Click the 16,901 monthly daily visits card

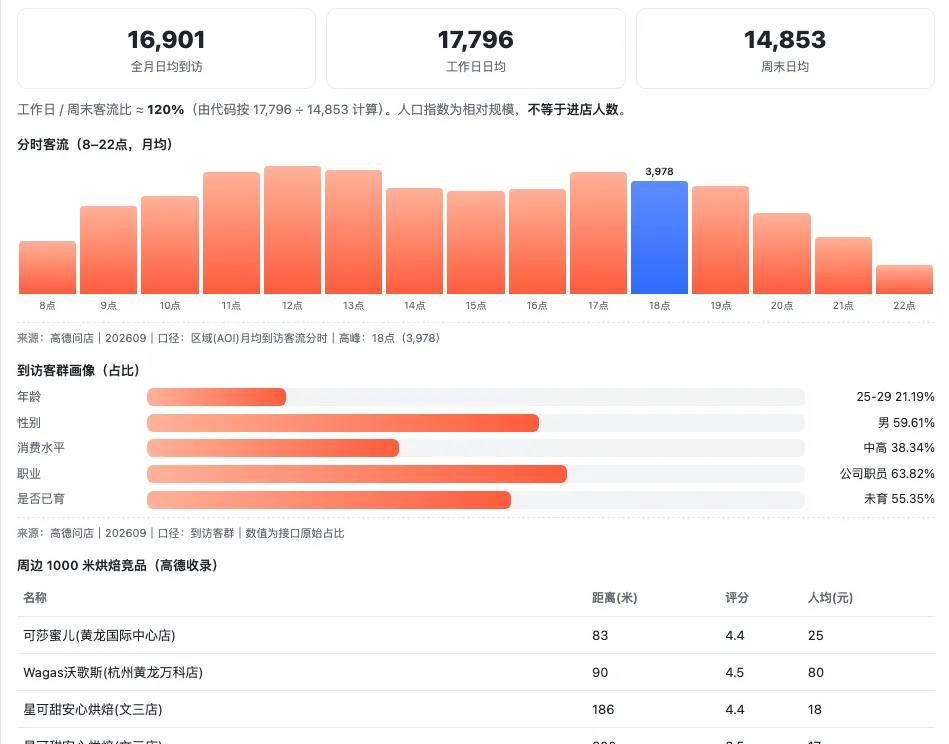[166, 48]
